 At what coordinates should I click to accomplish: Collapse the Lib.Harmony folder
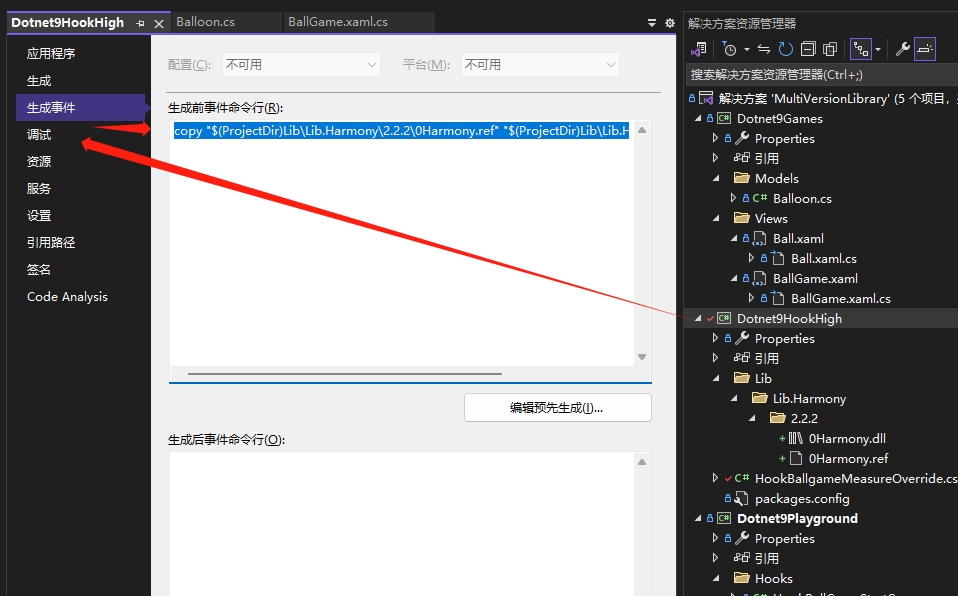tap(734, 399)
